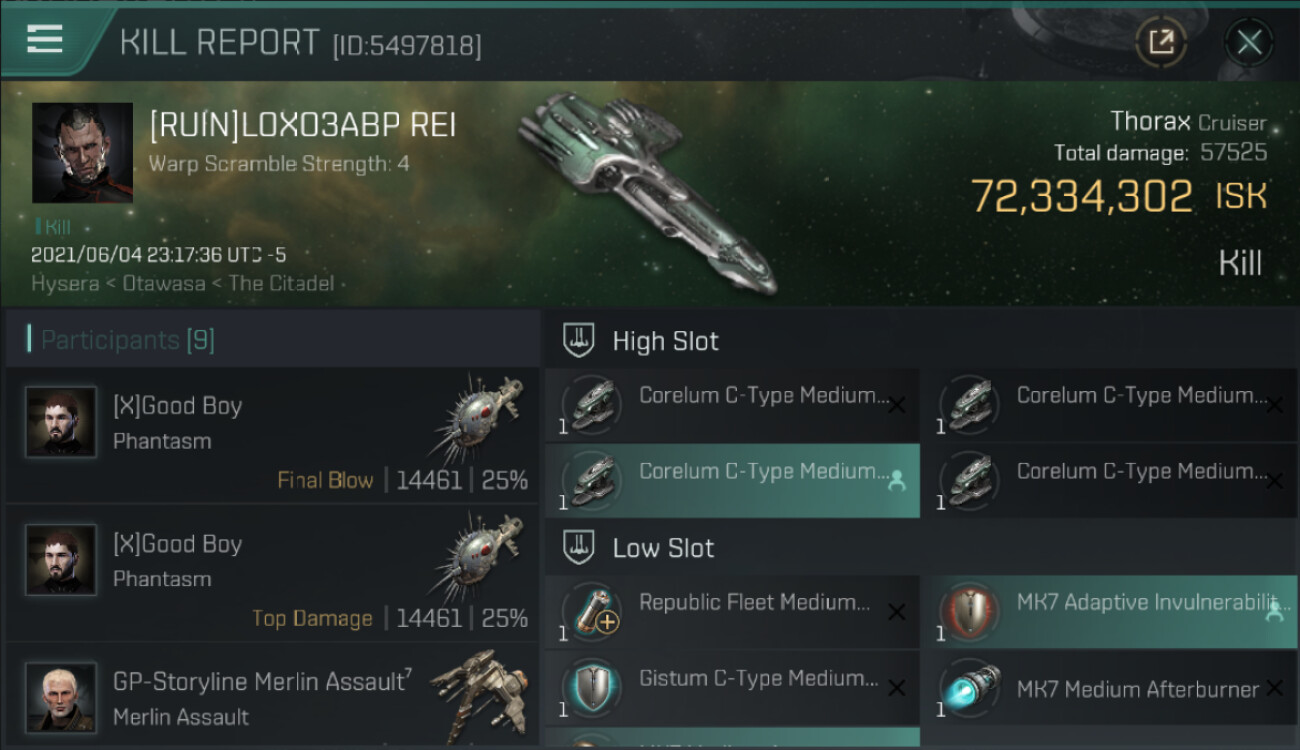Click the victim's character portrait
This screenshot has height=750, width=1300.
[82, 152]
